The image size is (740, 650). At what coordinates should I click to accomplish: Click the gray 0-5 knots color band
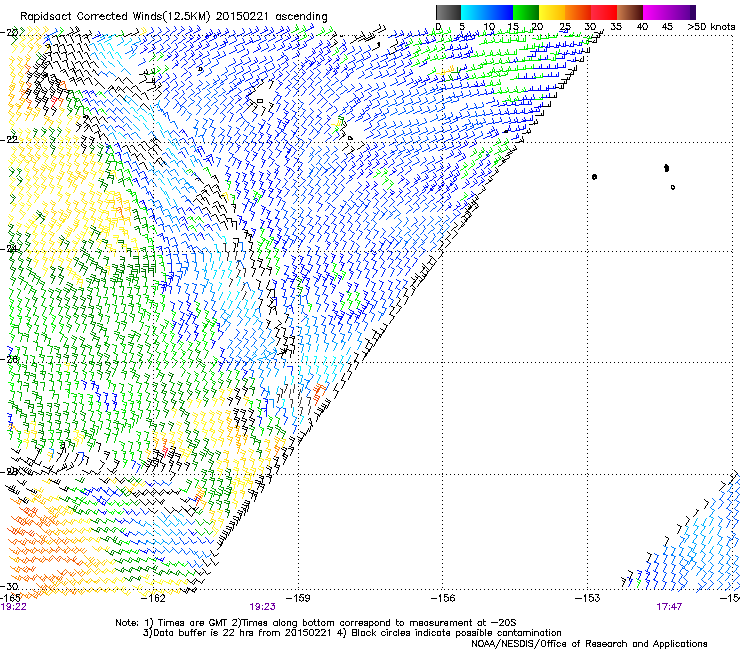[448, 12]
